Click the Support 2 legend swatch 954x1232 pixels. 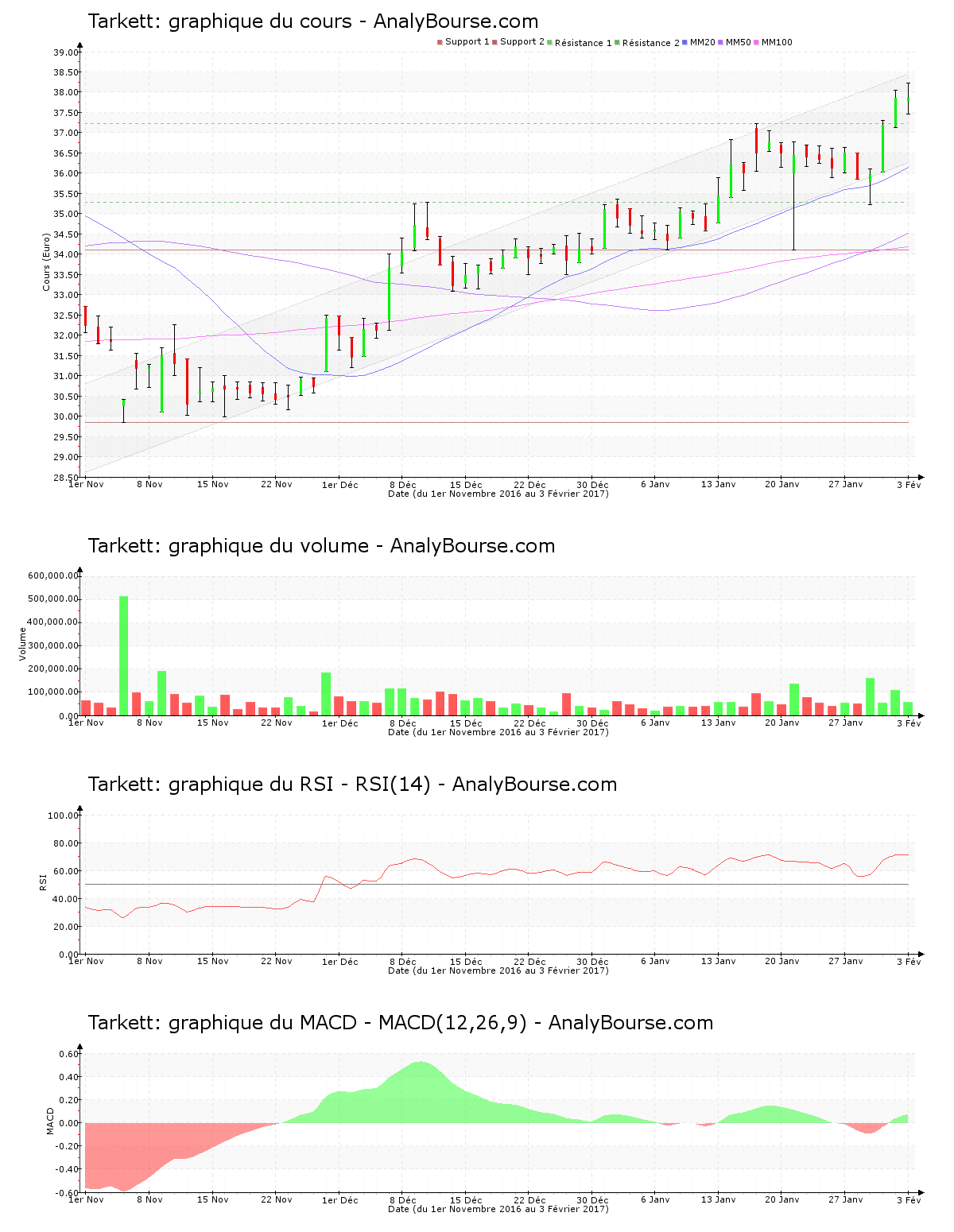tap(494, 42)
